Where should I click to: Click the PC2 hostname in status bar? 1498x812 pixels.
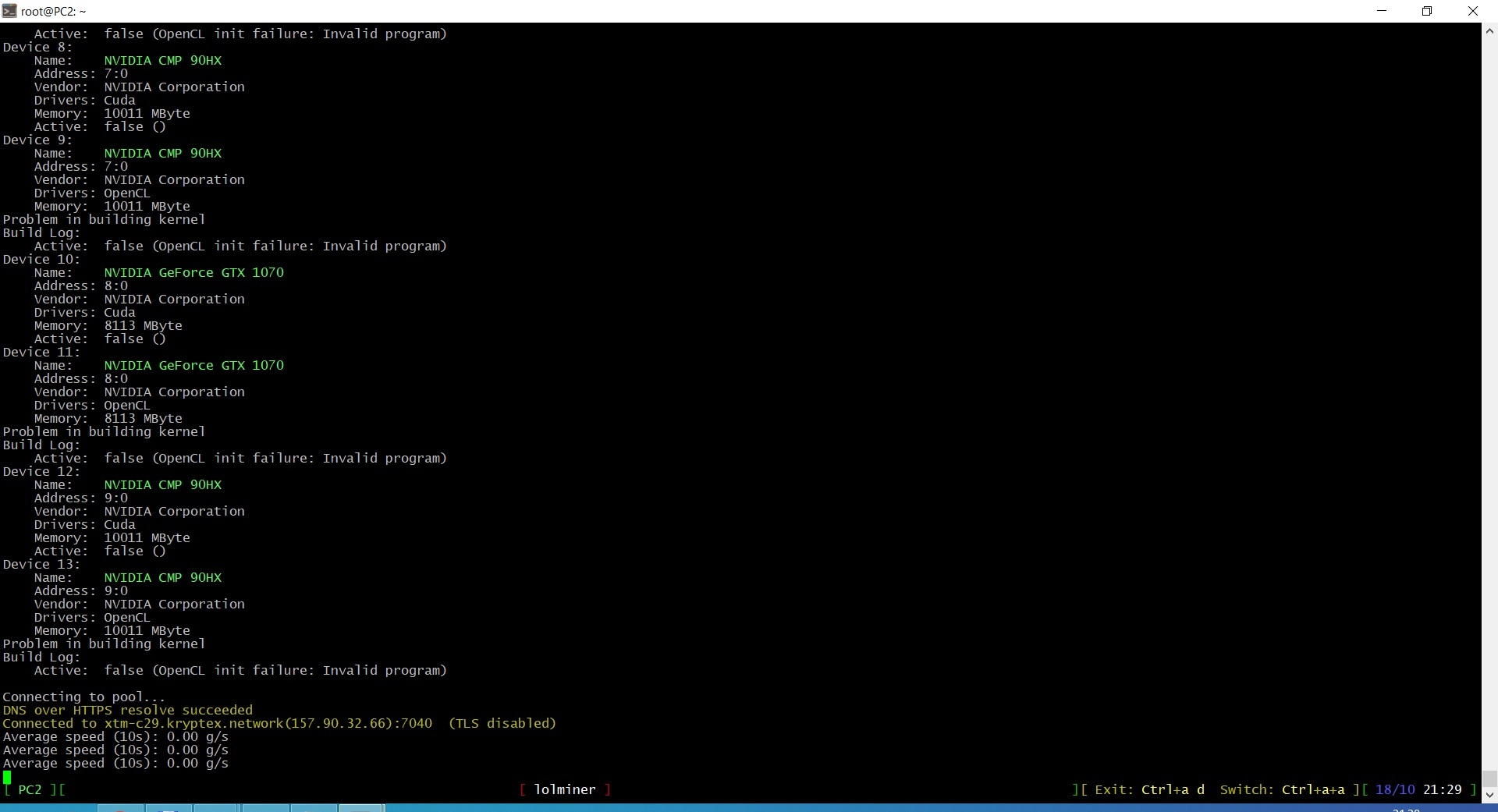[x=30, y=789]
